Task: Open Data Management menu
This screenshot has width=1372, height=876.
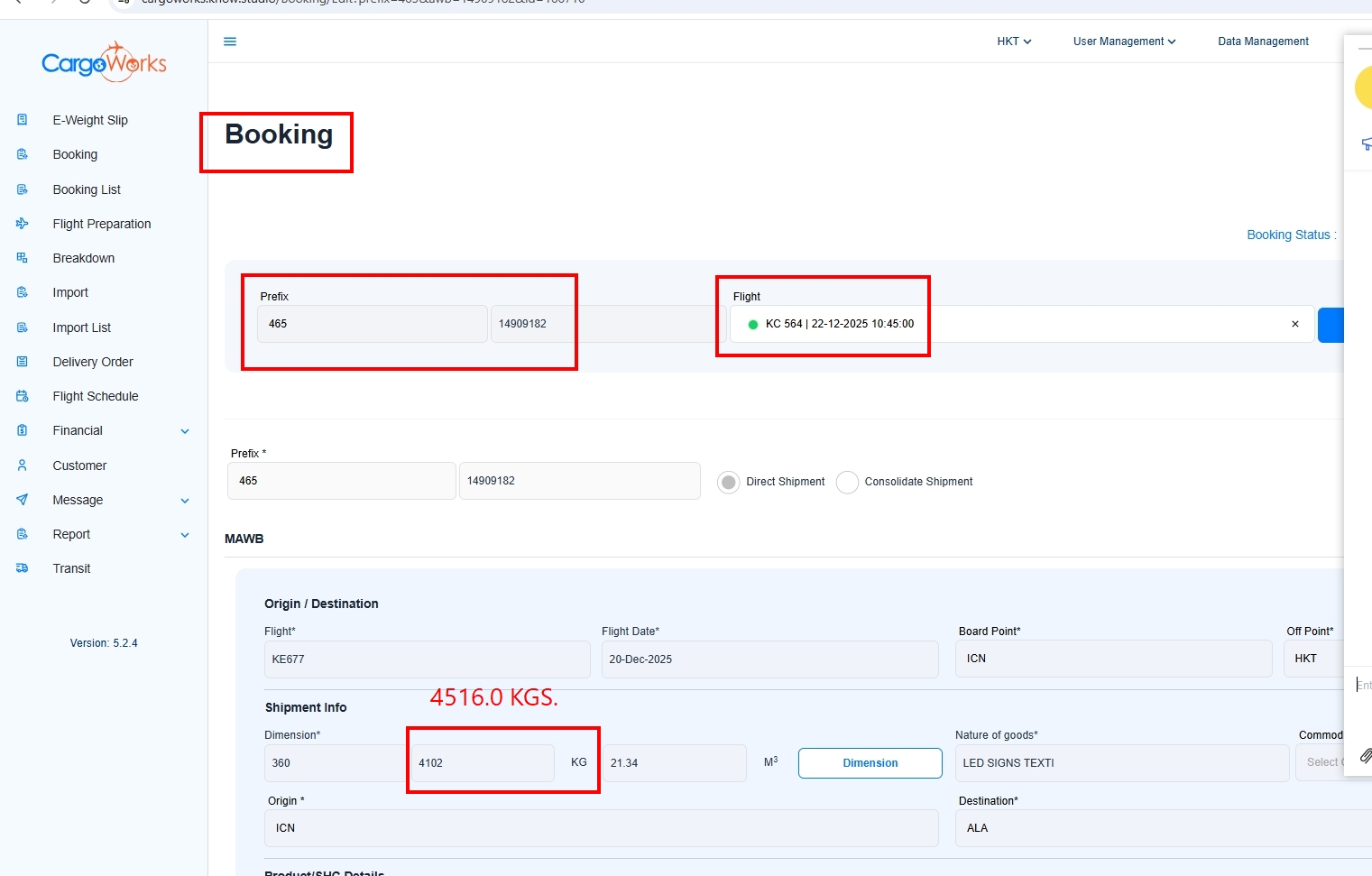Action: (1263, 41)
